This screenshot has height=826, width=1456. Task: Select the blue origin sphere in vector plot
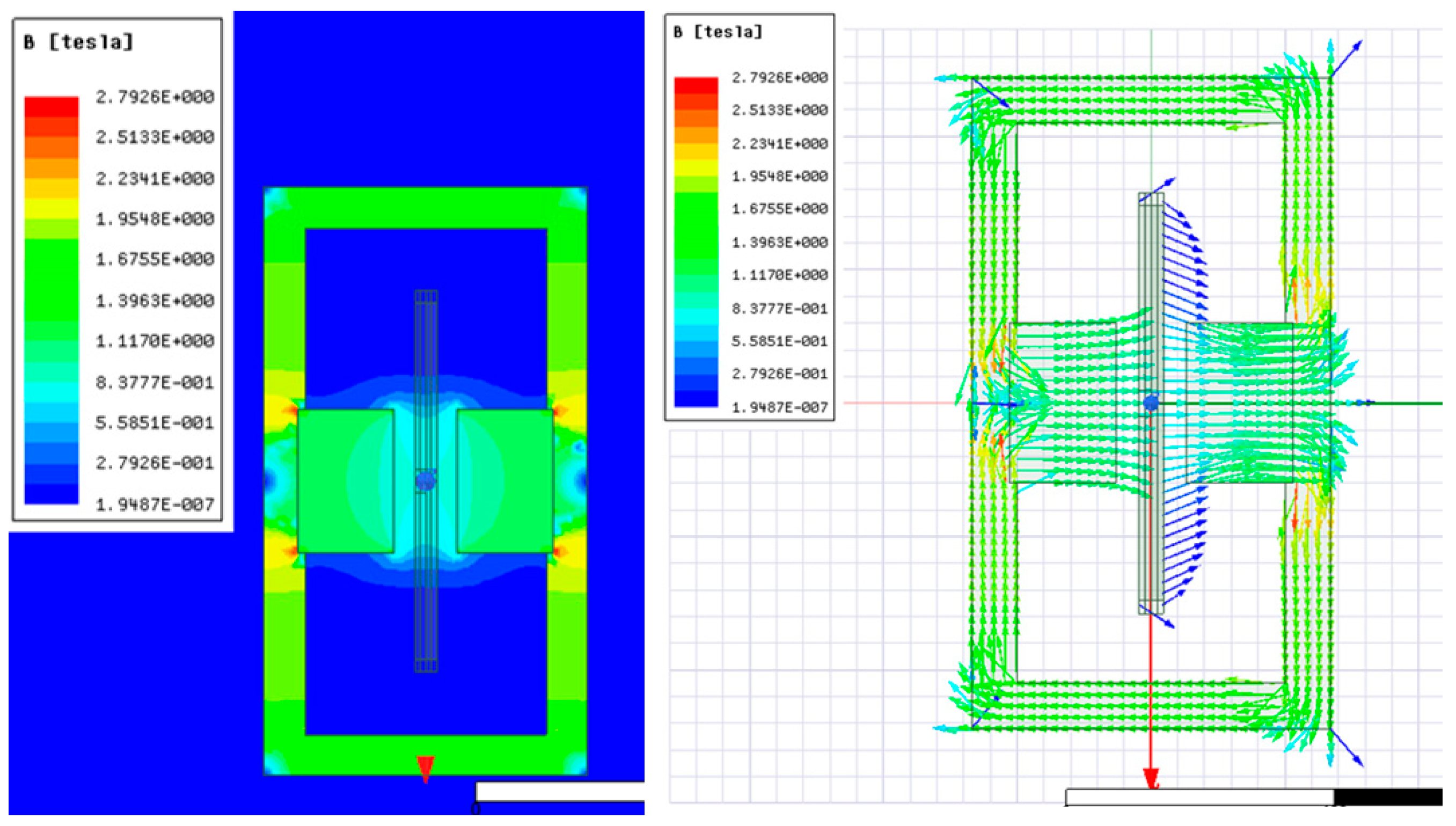(1151, 404)
